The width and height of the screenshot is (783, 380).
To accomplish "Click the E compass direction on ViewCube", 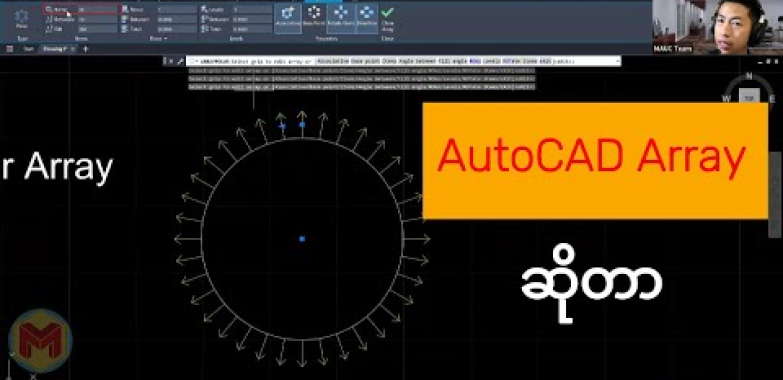I will tap(772, 98).
